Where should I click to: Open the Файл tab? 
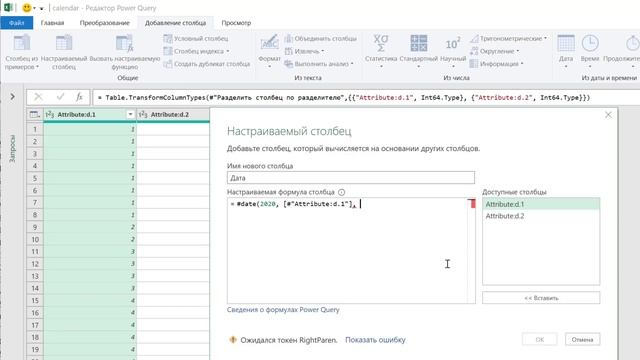pyautogui.click(x=17, y=23)
